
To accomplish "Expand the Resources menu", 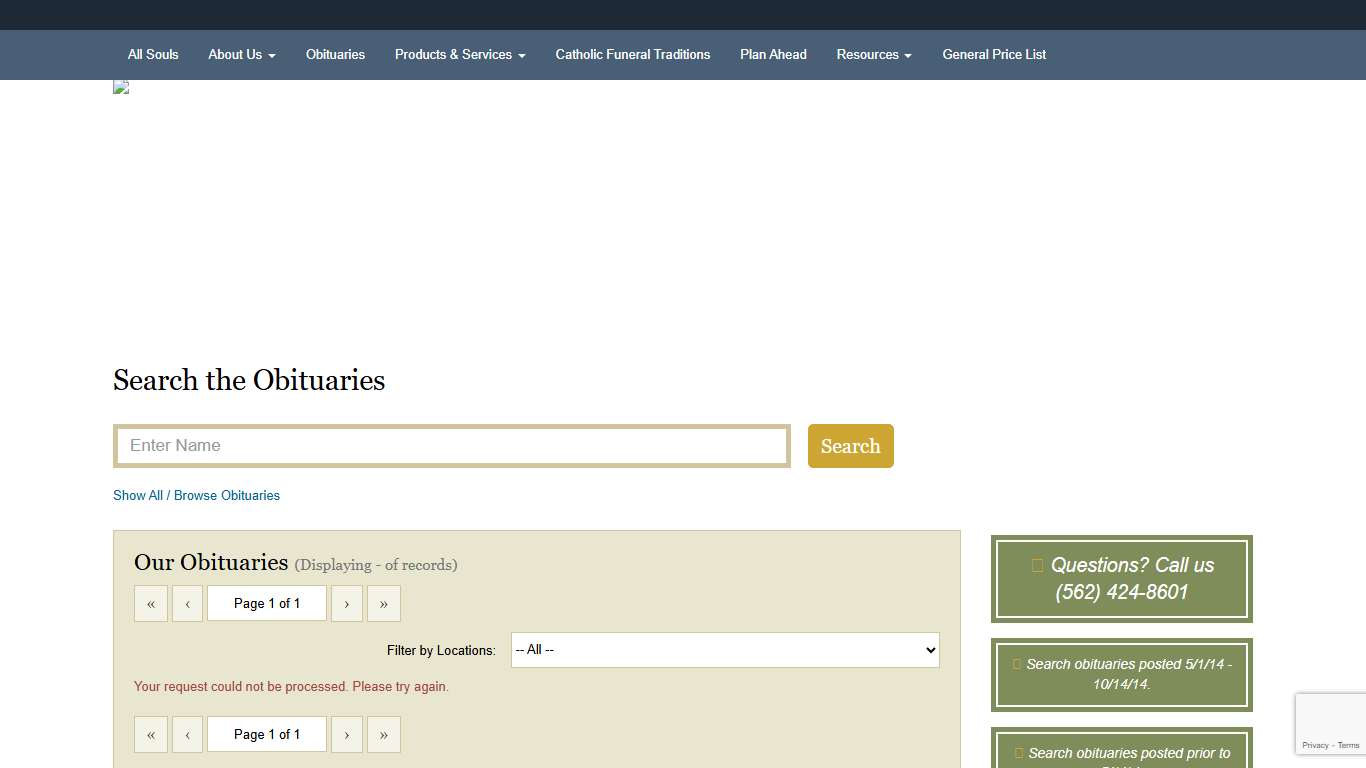I will click(x=874, y=55).
